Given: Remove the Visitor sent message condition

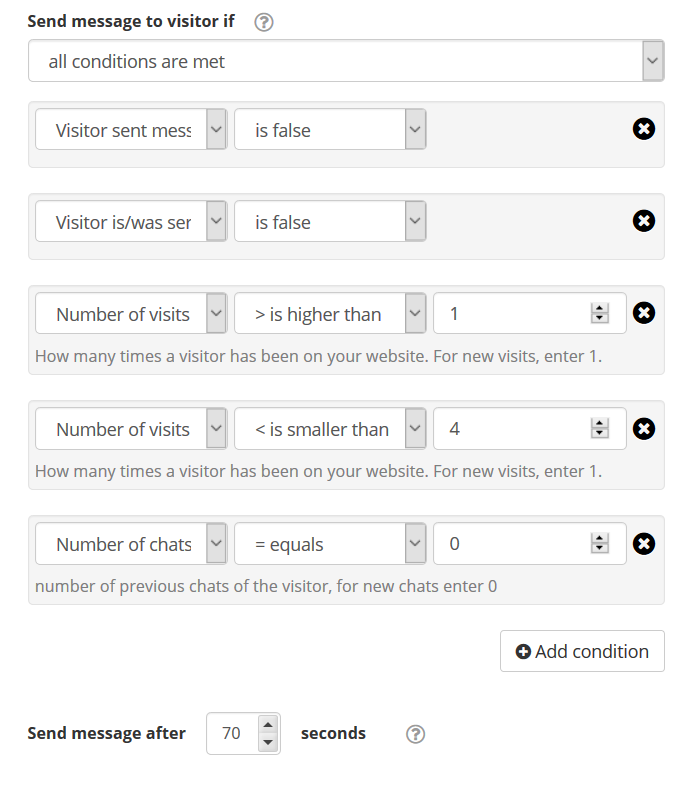Looking at the screenshot, I should coord(644,129).
